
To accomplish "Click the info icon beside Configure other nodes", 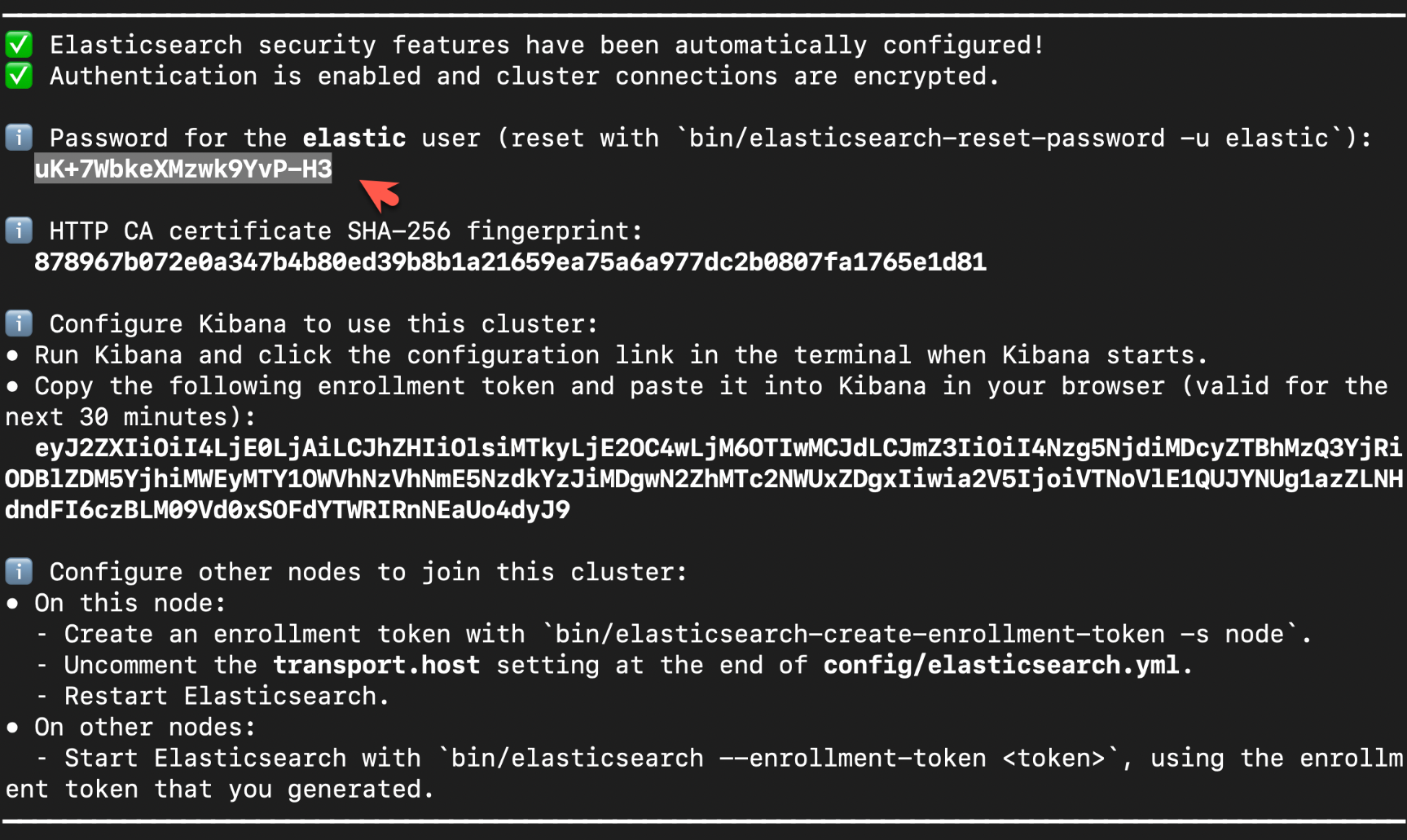I will coord(19,571).
